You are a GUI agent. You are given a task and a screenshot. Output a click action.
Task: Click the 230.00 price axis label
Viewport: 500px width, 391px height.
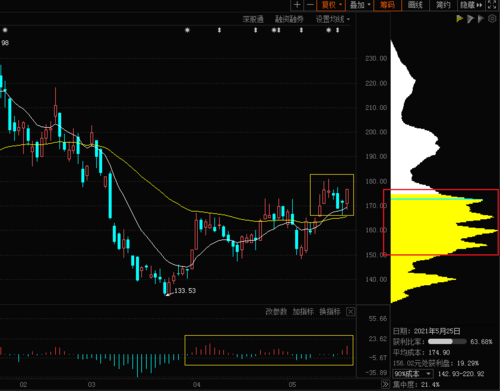[376, 59]
